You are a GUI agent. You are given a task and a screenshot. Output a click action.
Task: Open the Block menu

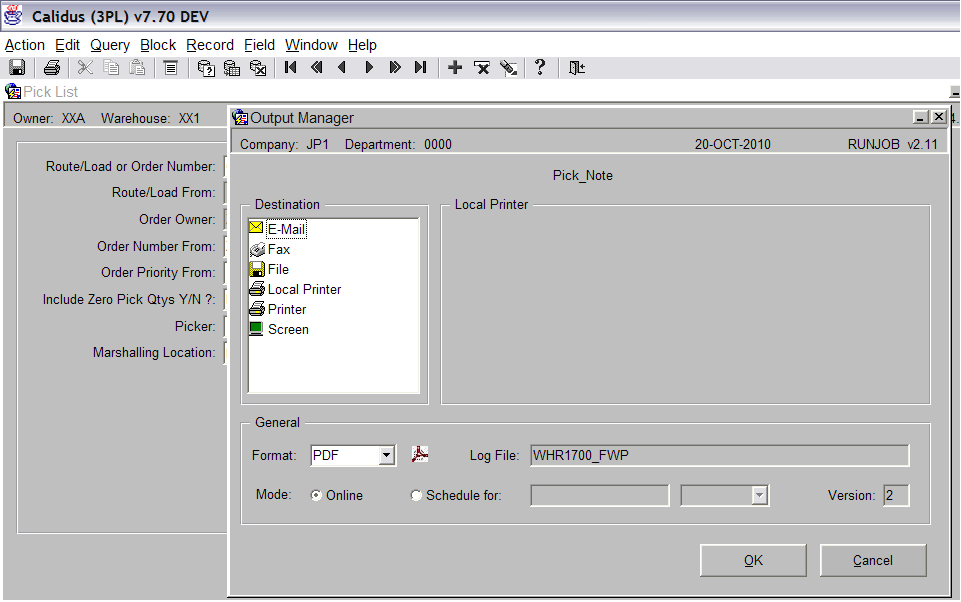point(158,45)
